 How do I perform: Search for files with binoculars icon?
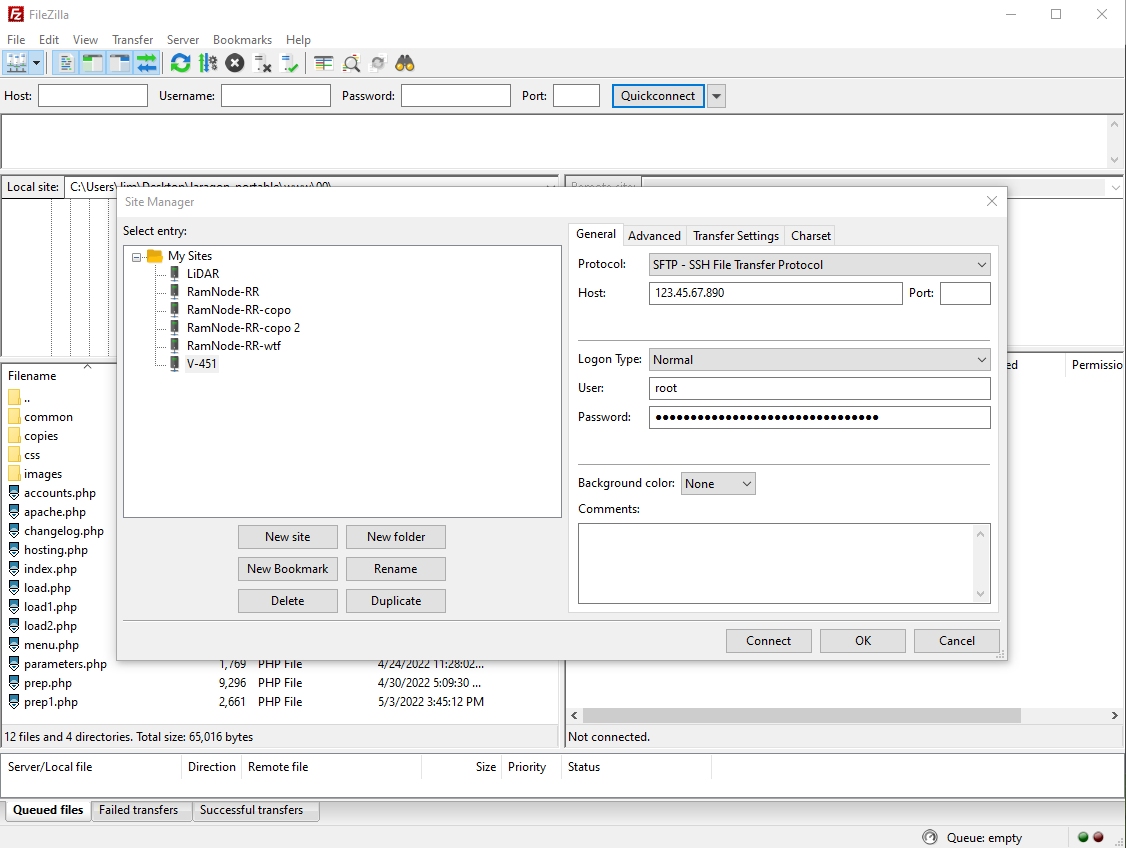click(x=405, y=63)
